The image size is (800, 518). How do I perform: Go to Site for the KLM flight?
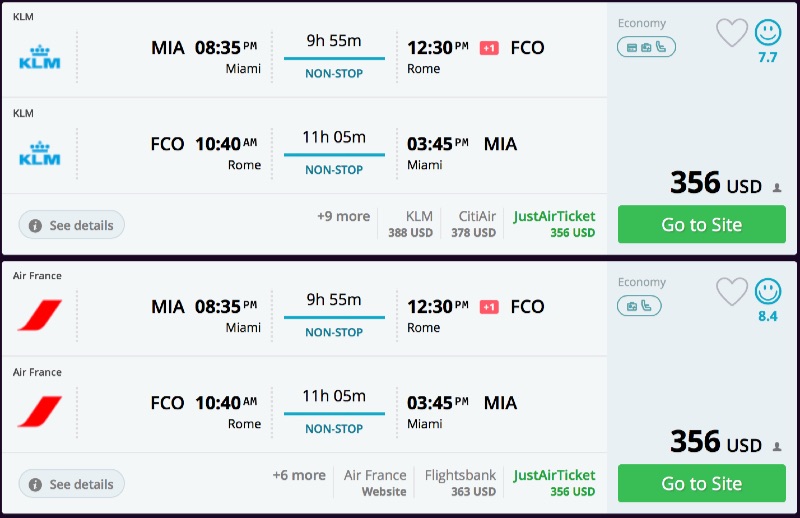[701, 225]
